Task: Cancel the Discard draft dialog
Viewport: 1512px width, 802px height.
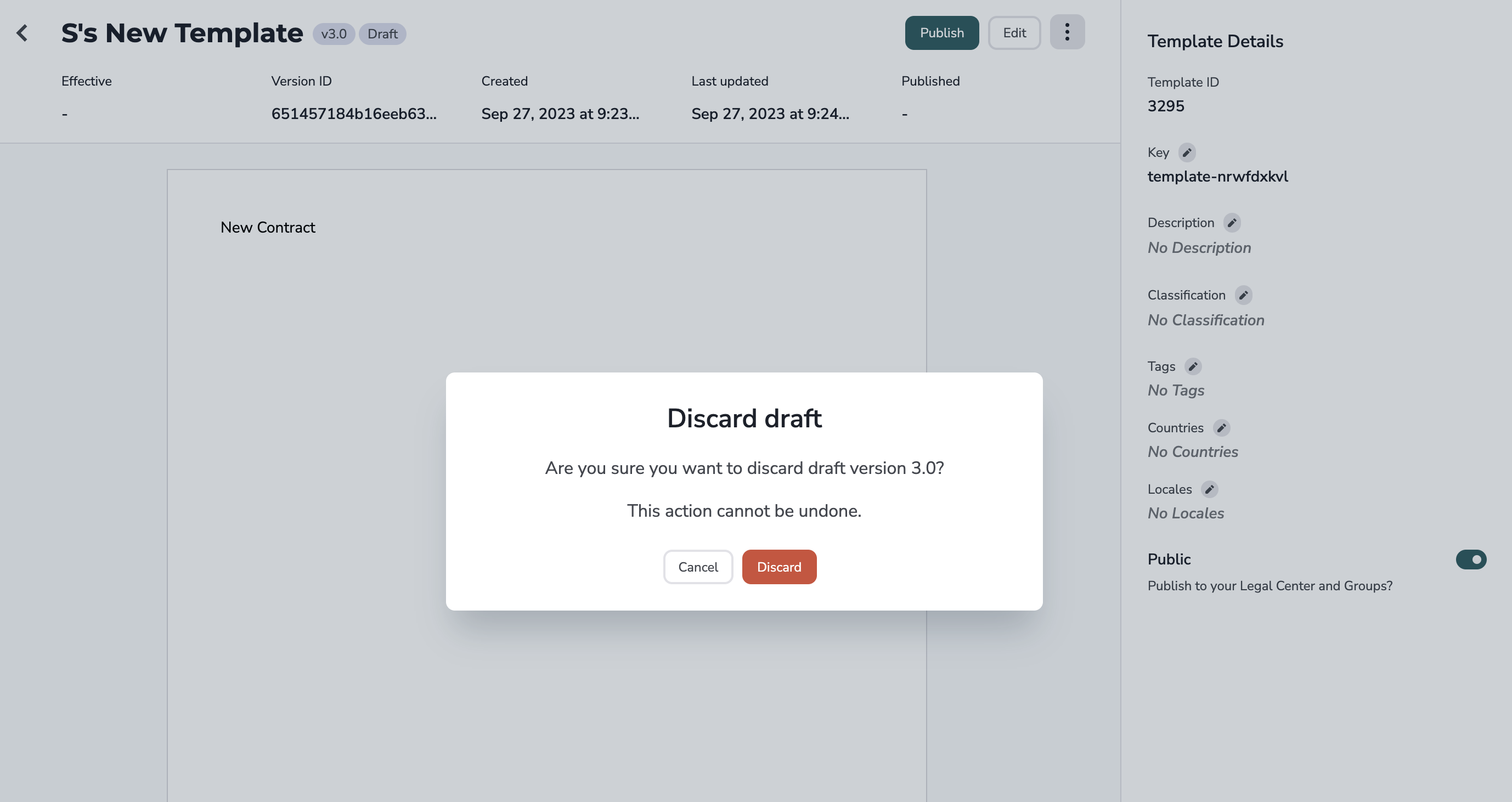Action: (x=698, y=567)
